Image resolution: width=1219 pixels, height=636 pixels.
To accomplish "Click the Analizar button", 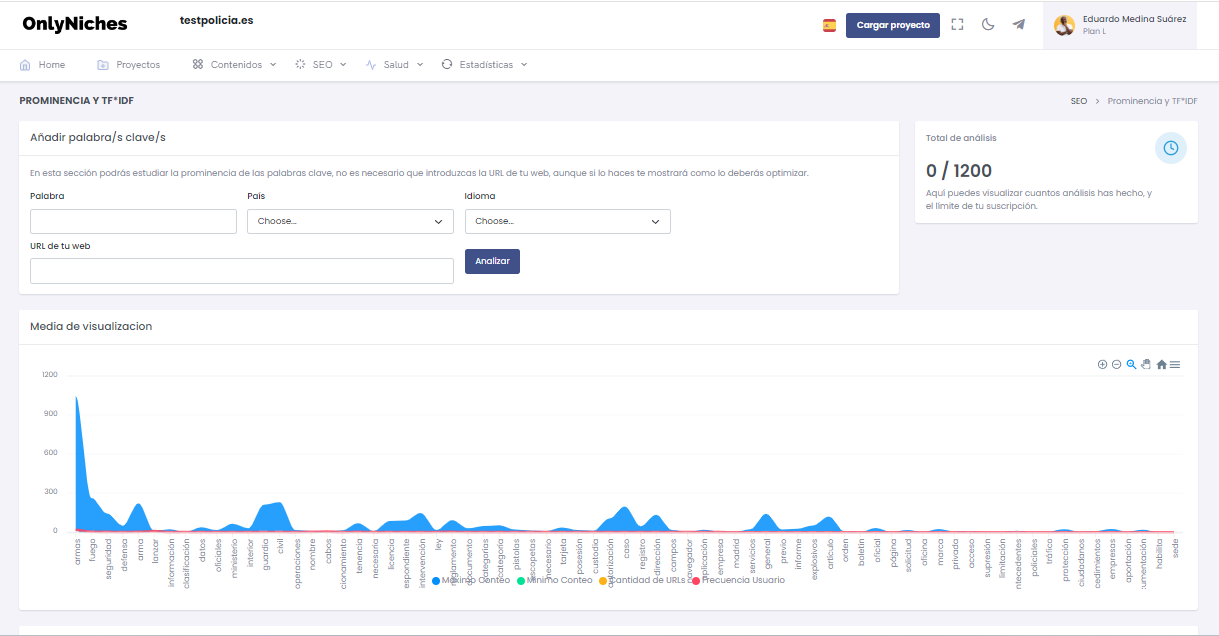I will 492,260.
